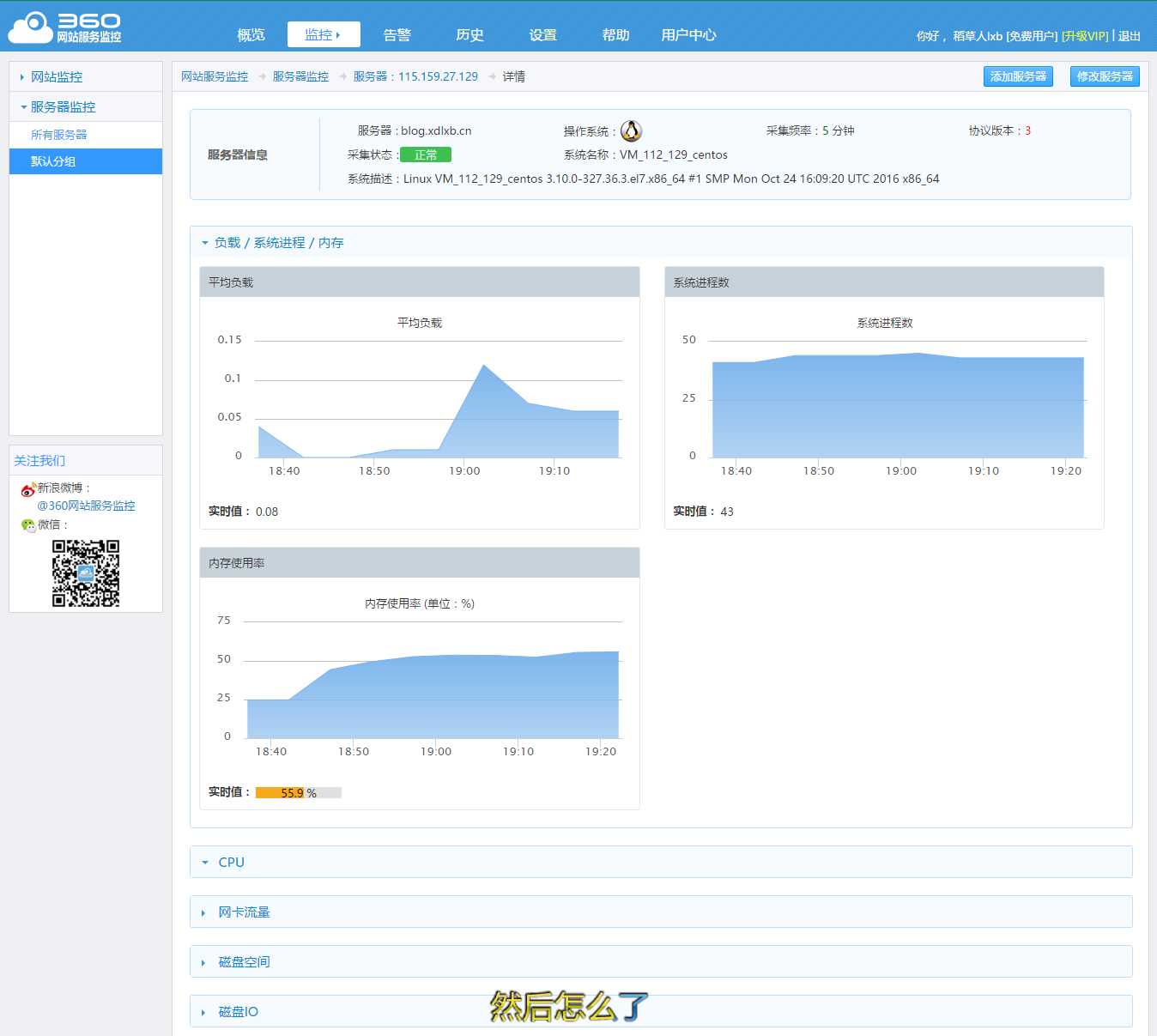Screen dimensions: 1157x1036
Task: Collapse the 服务器监控 sidebar section
Action: (x=86, y=106)
